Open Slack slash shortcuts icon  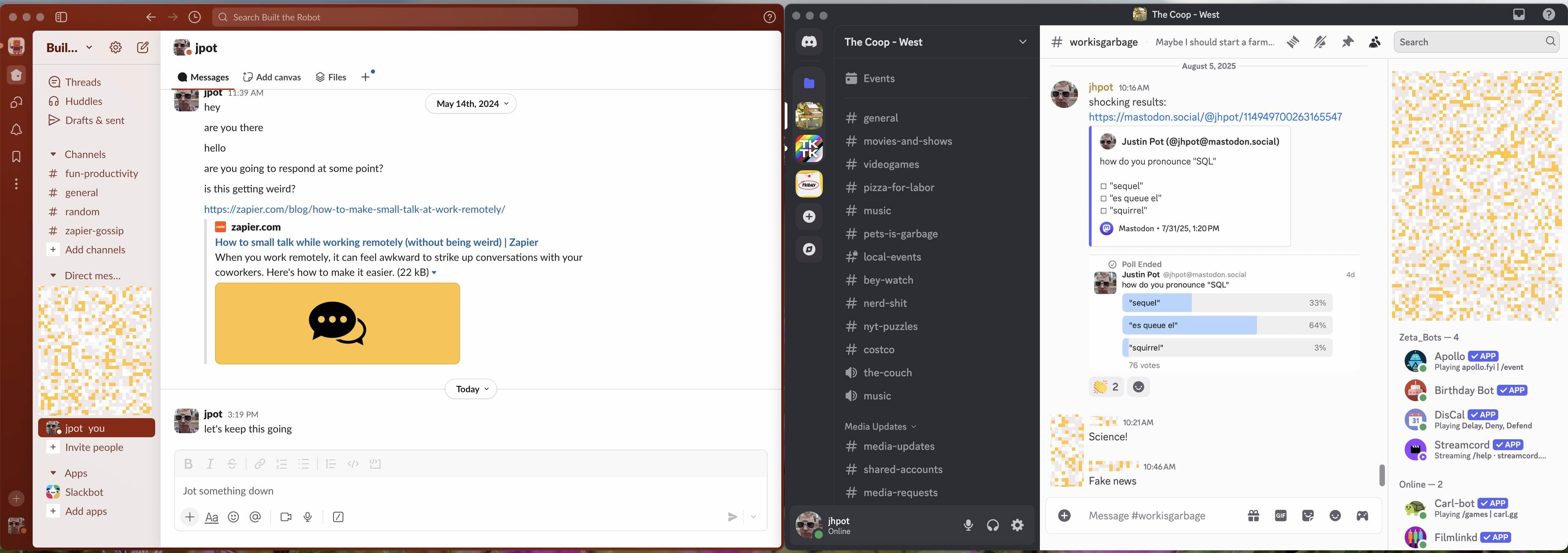click(x=339, y=517)
